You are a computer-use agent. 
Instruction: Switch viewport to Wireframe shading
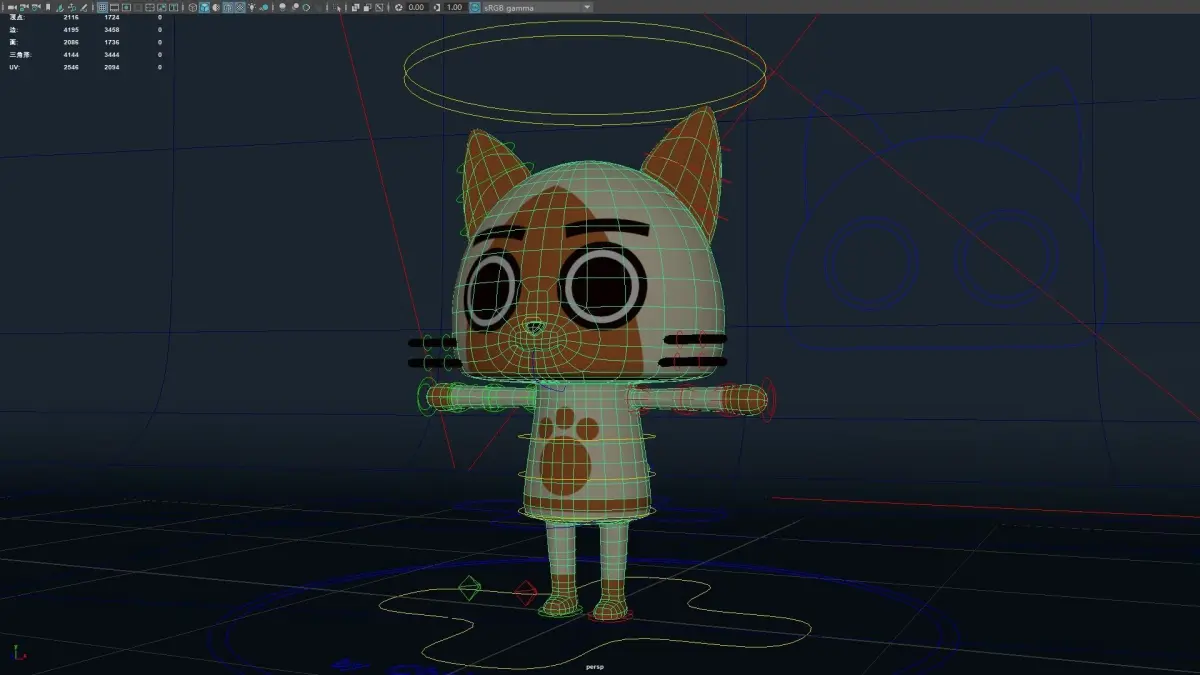click(194, 7)
